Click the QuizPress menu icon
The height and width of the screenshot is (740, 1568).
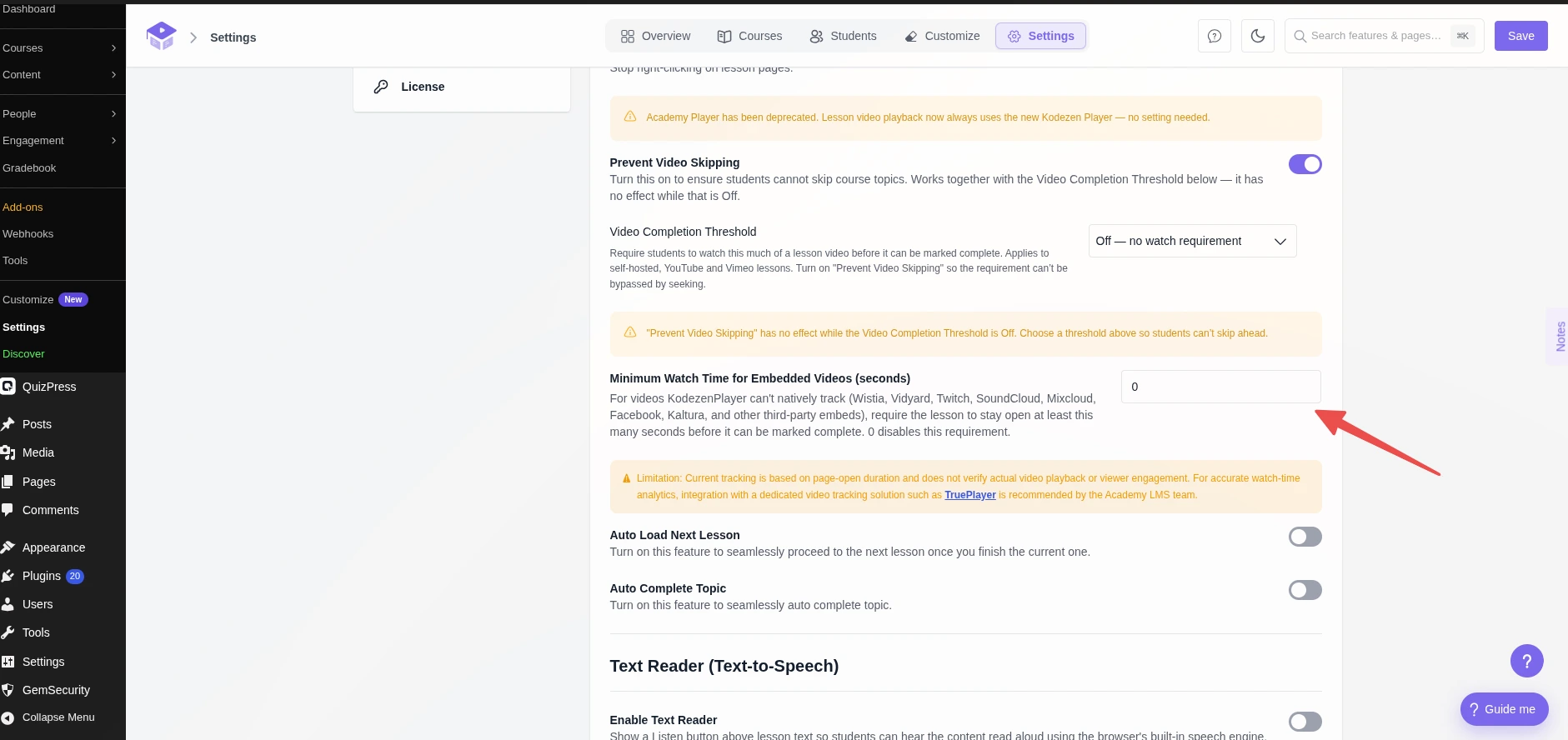[x=8, y=387]
